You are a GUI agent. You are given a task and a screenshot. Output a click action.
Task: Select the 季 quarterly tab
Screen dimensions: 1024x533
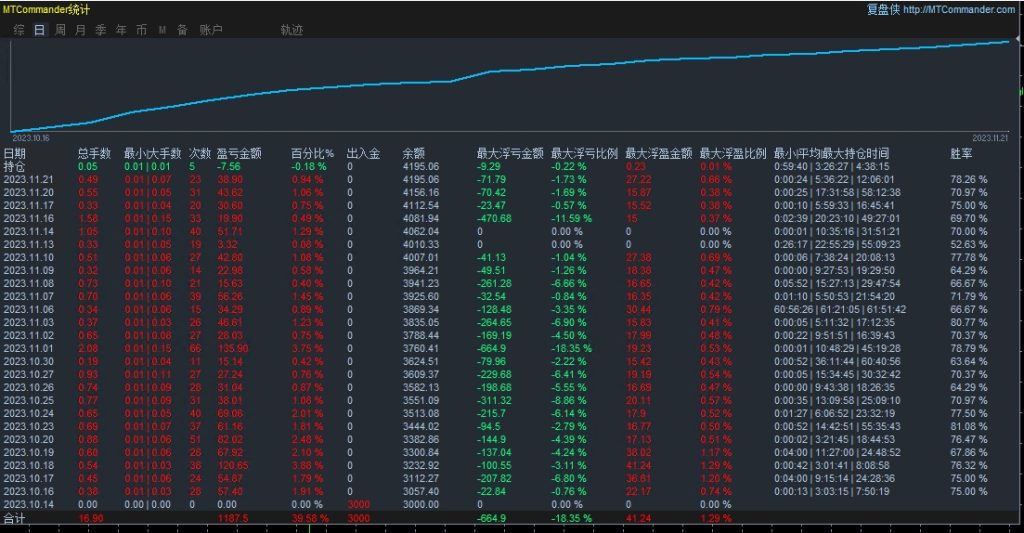point(100,30)
